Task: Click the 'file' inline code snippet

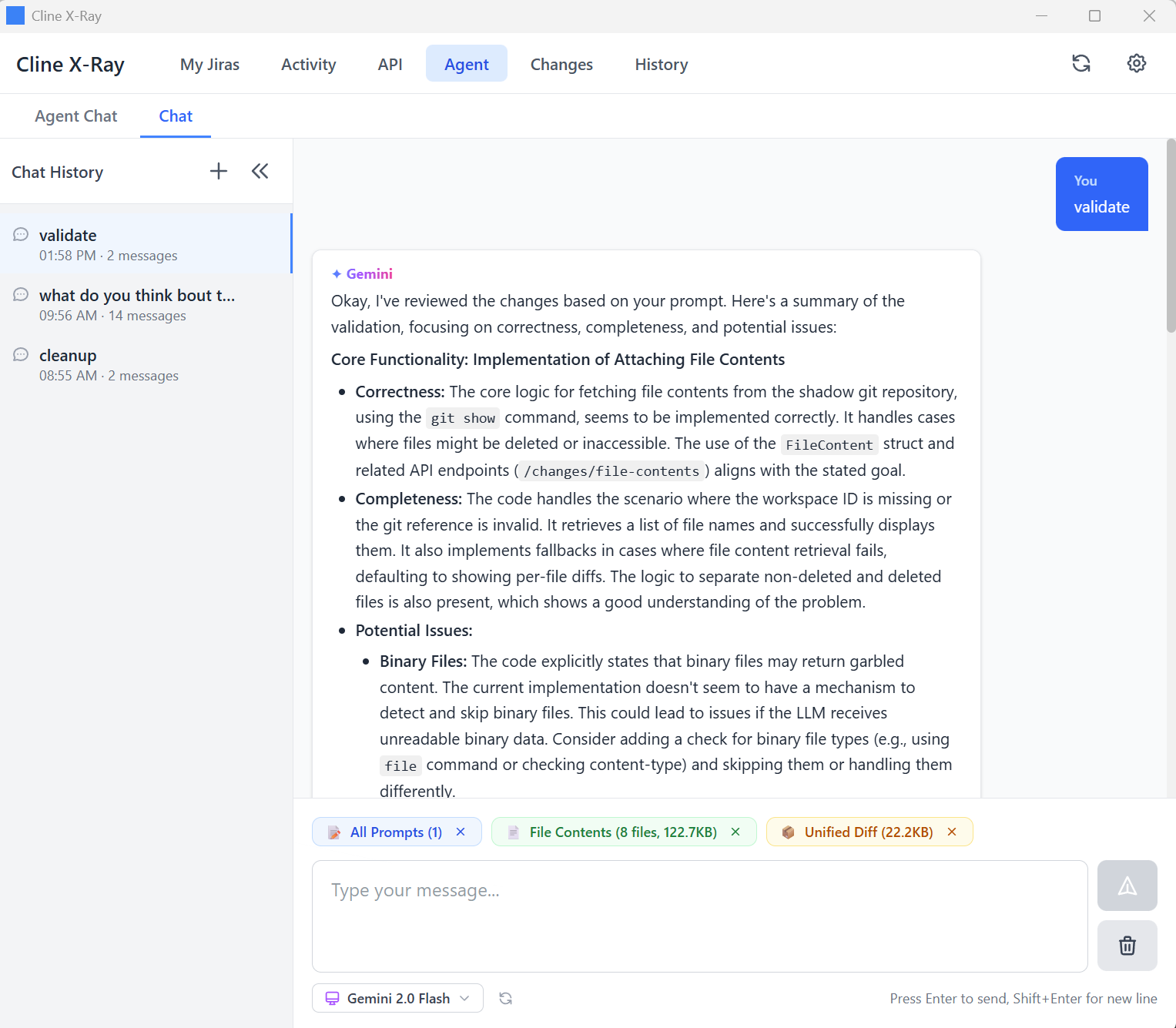Action: point(400,765)
